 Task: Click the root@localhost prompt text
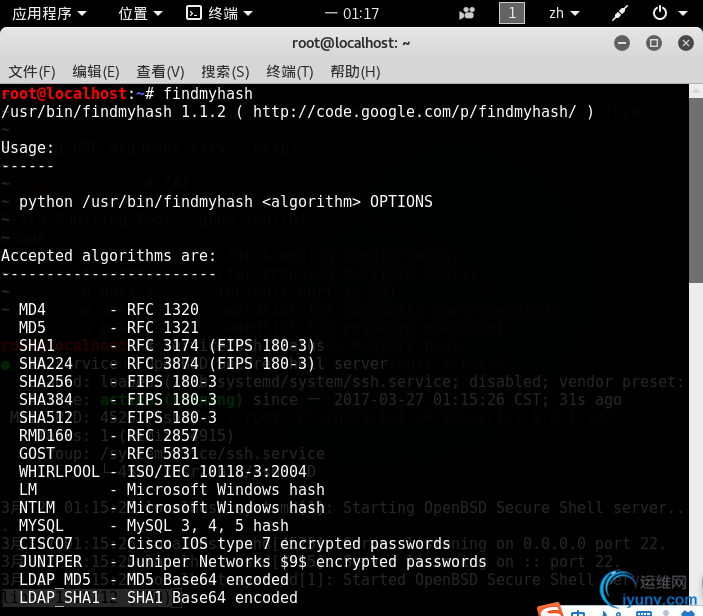(x=64, y=94)
